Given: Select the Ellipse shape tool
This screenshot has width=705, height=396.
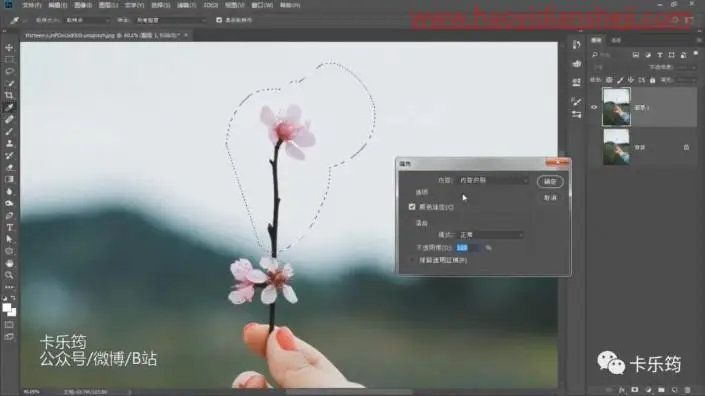Looking at the screenshot, I should click(x=9, y=251).
